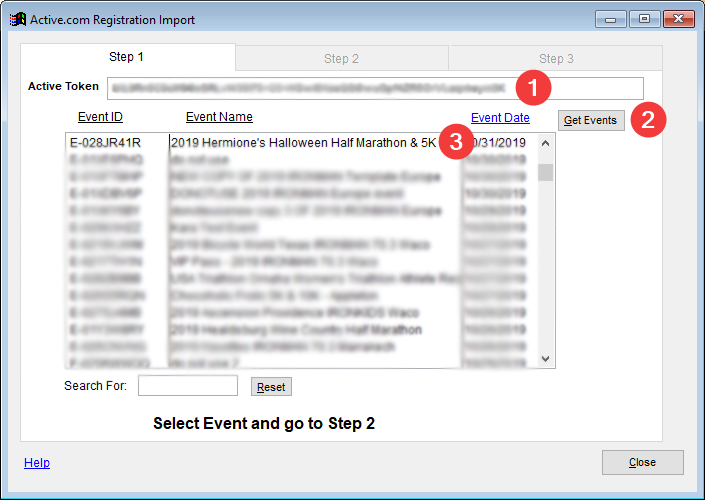The height and width of the screenshot is (500, 705).
Task: Click the Get Events button
Action: pos(591,120)
